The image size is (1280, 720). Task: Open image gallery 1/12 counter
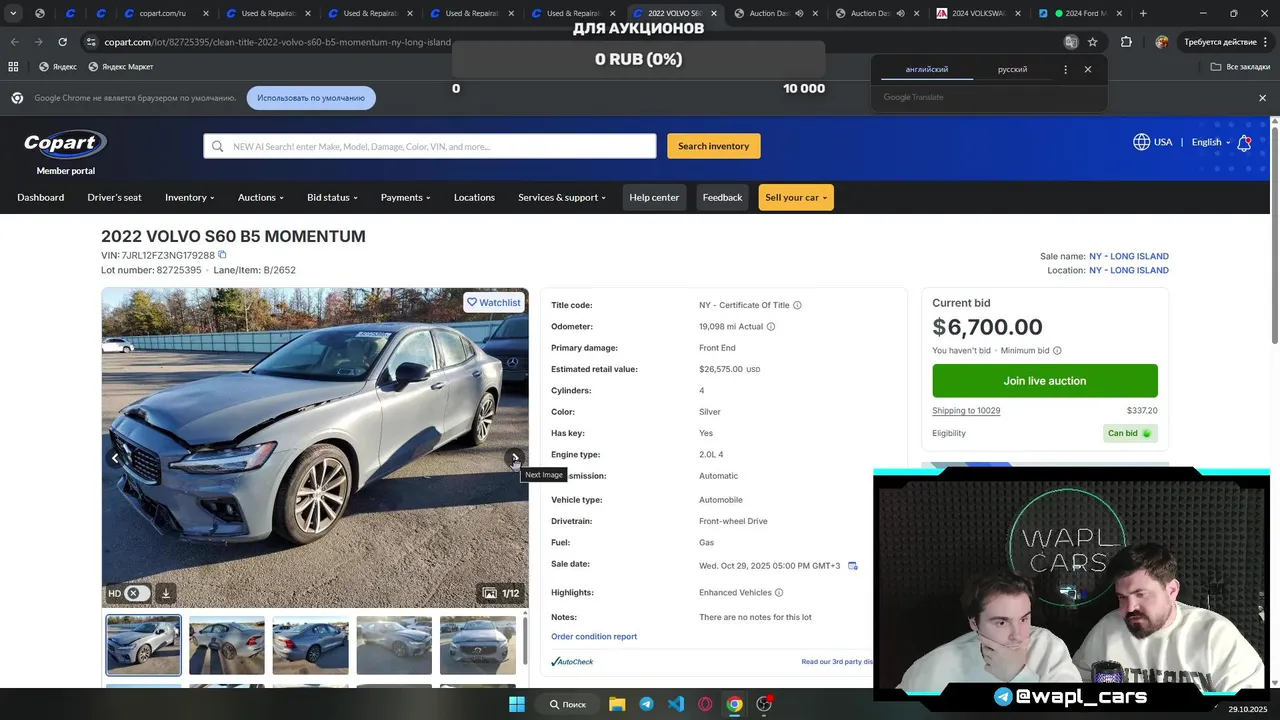501,593
